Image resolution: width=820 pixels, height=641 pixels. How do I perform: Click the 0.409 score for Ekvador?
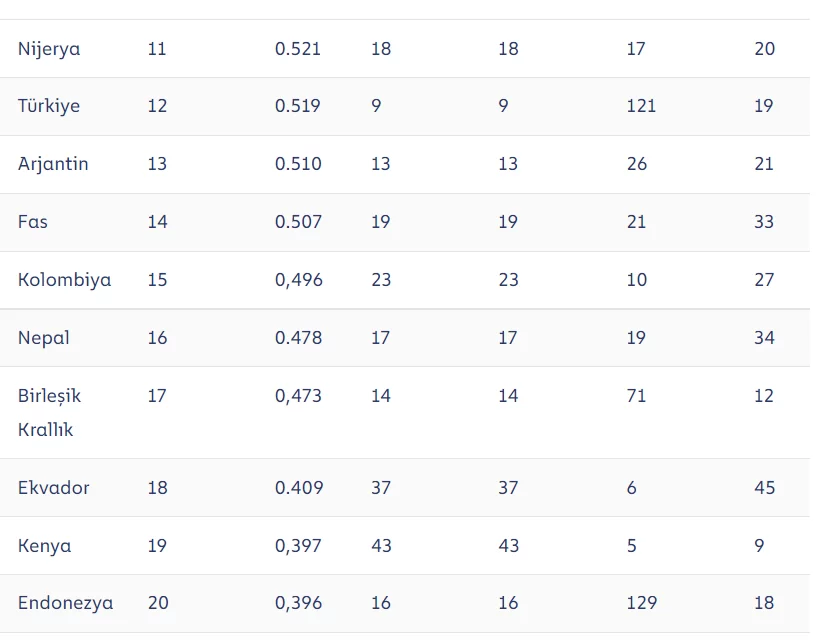[x=299, y=488]
